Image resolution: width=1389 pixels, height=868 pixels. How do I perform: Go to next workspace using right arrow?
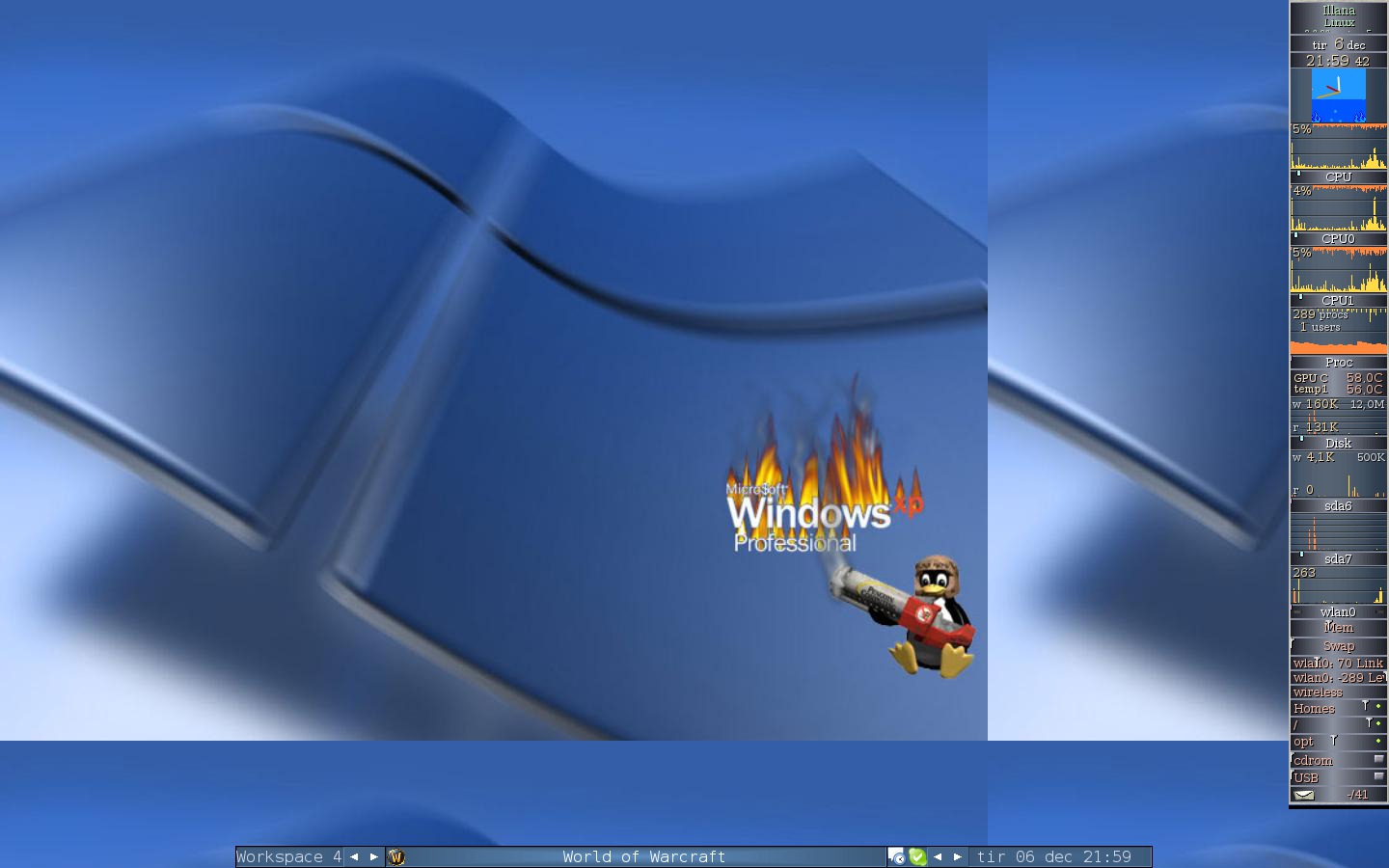(x=374, y=856)
